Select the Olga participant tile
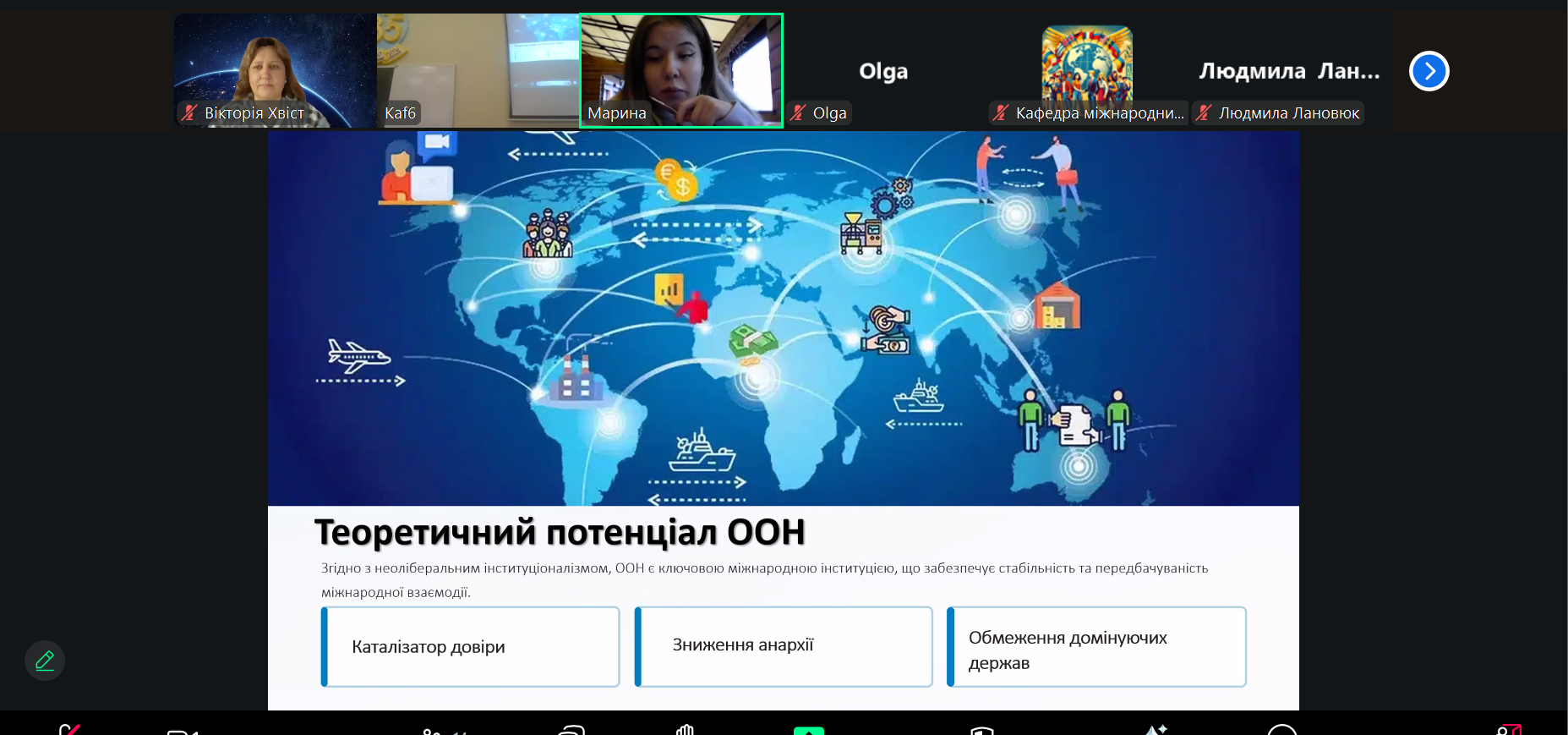This screenshot has width=1568, height=735. (884, 70)
